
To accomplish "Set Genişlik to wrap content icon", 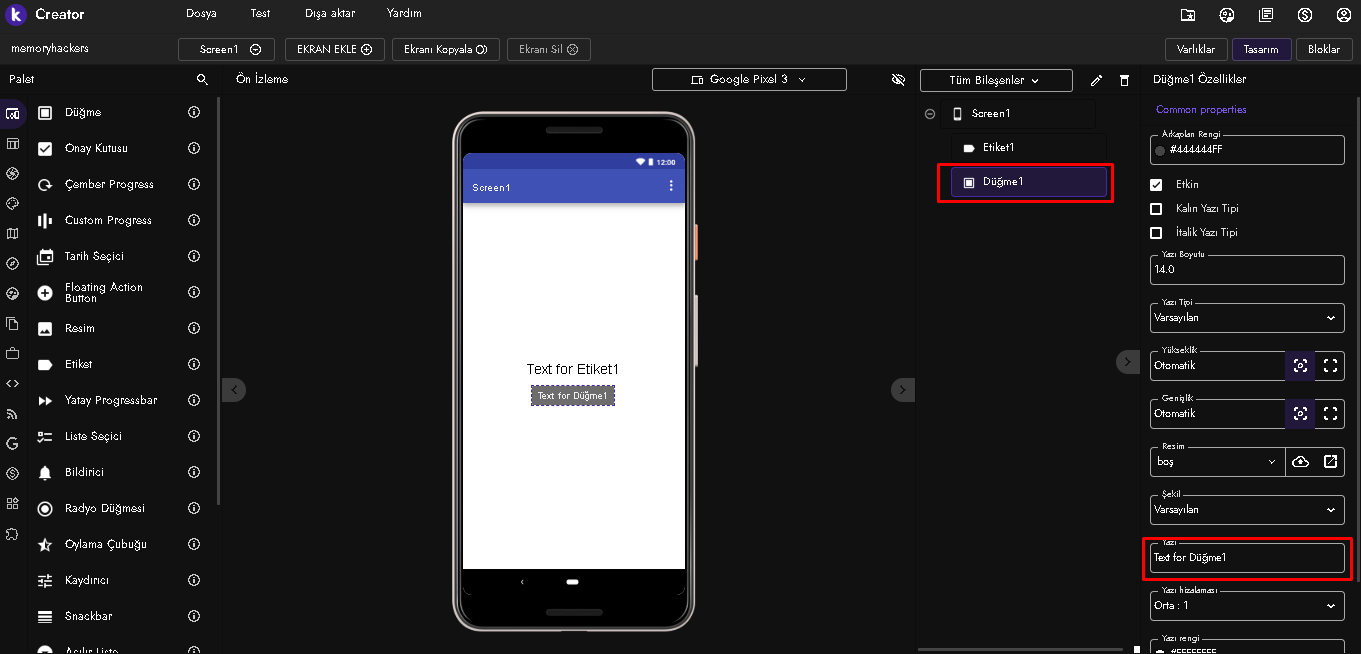I will tap(1300, 413).
